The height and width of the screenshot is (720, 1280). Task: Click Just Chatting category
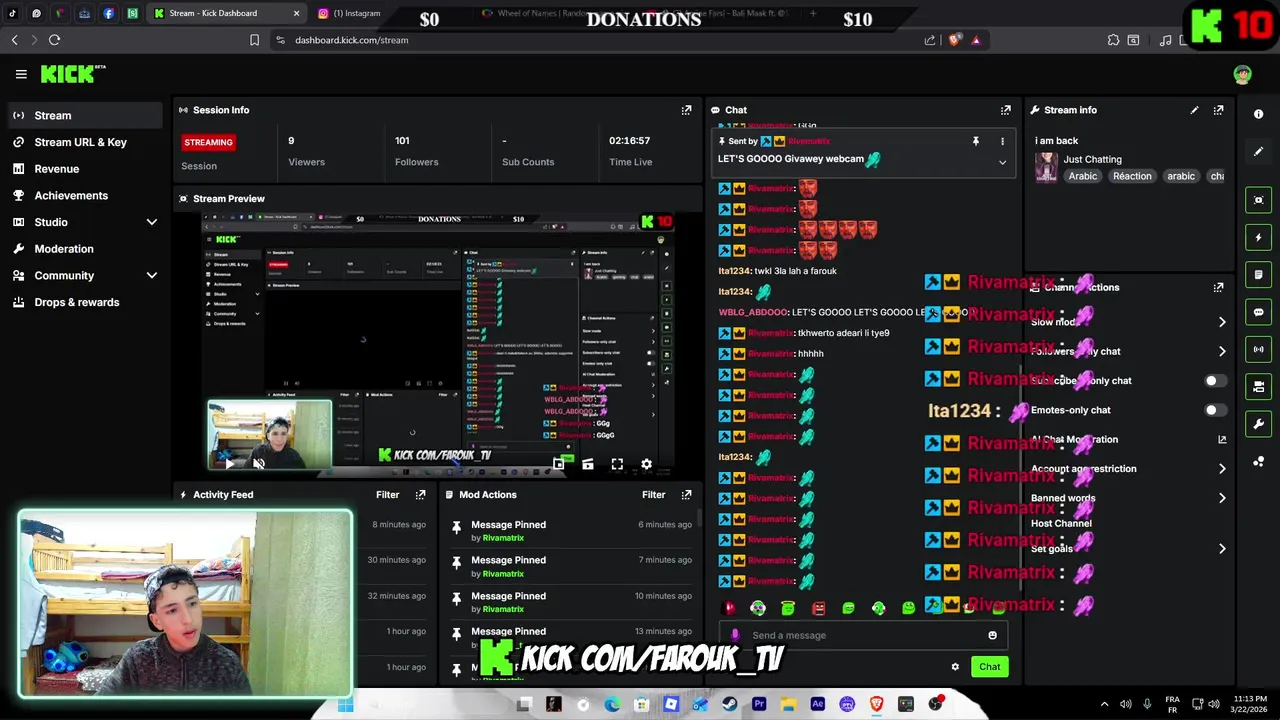1092,159
